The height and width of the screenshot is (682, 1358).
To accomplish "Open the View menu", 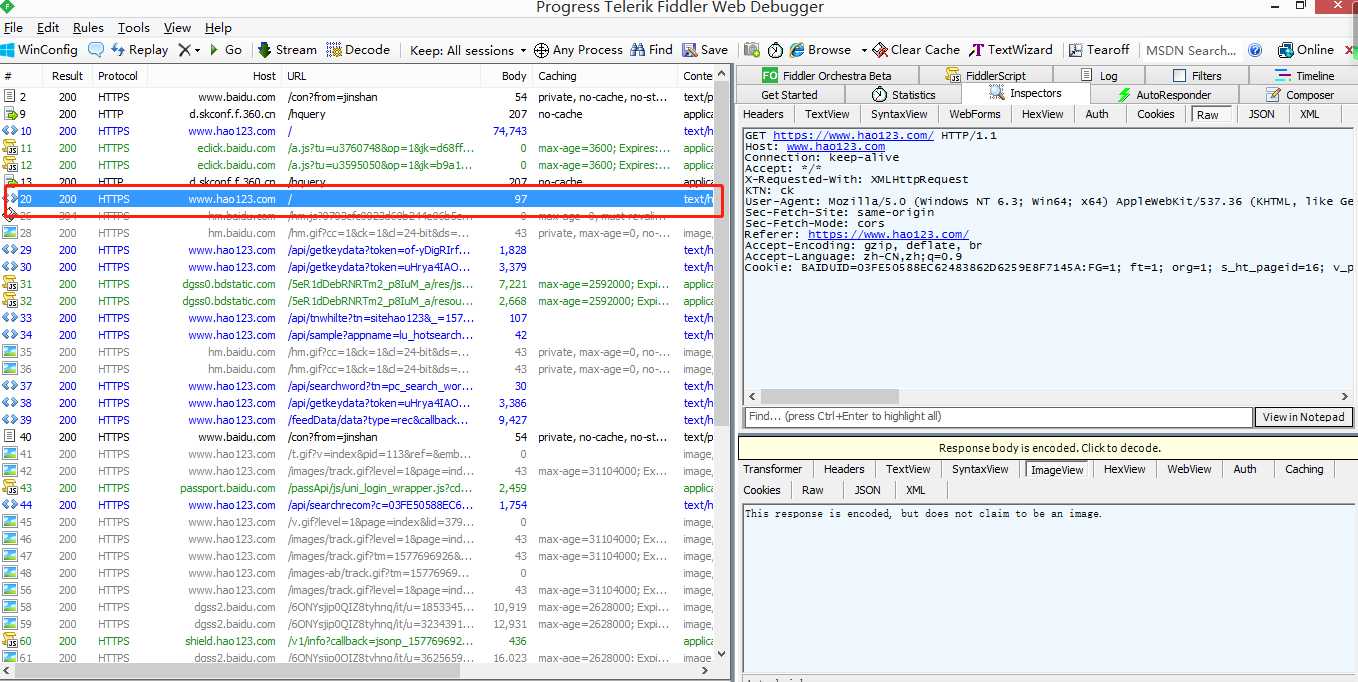I will (x=177, y=27).
